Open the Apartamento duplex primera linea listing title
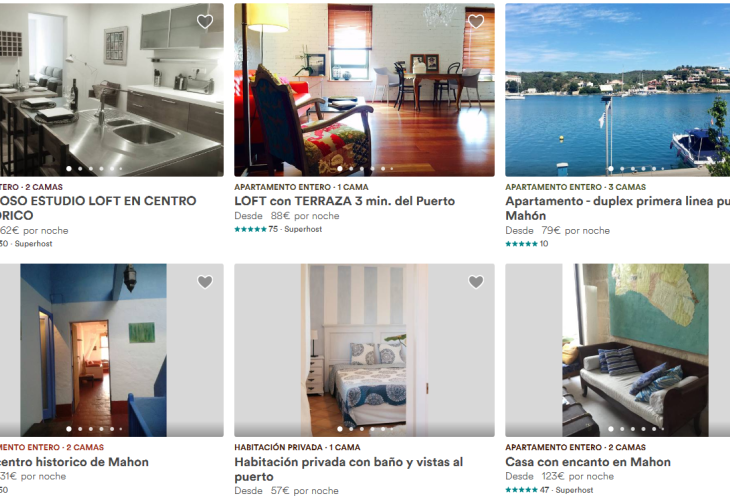730x500 pixels. [x=618, y=208]
